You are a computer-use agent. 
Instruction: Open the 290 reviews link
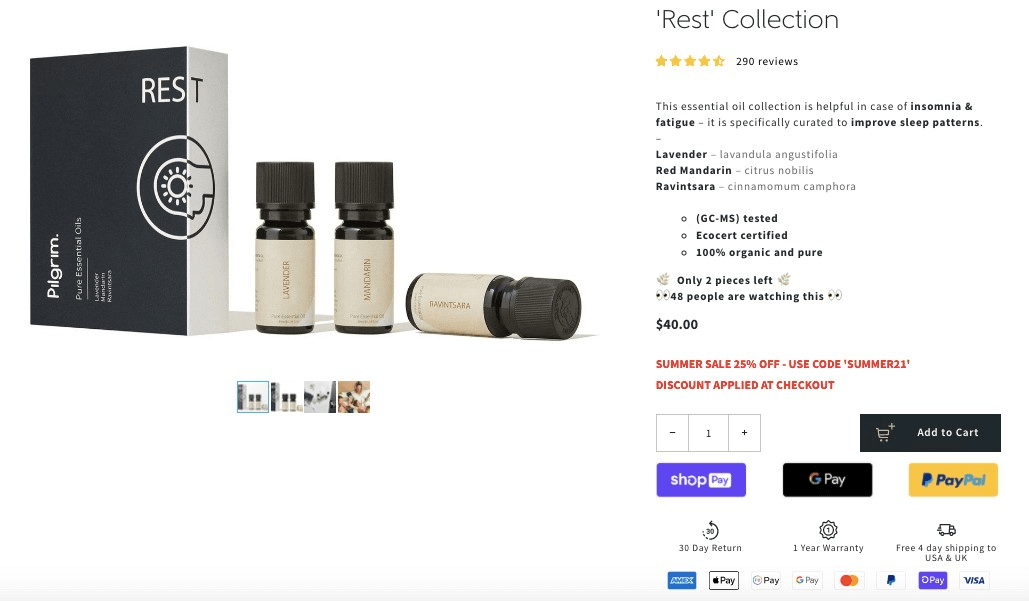click(x=767, y=61)
